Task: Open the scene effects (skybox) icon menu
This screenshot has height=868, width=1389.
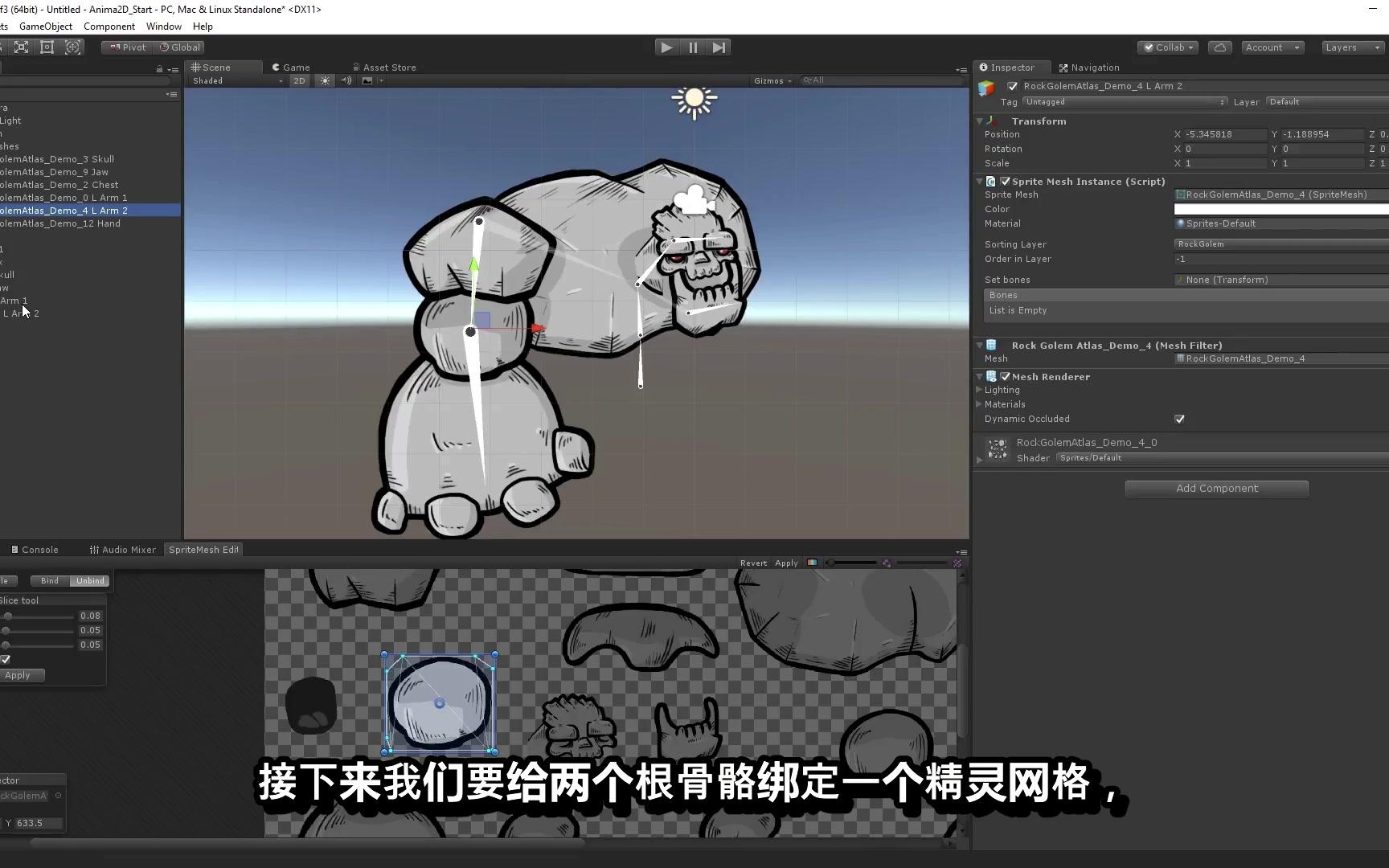Action: [367, 80]
